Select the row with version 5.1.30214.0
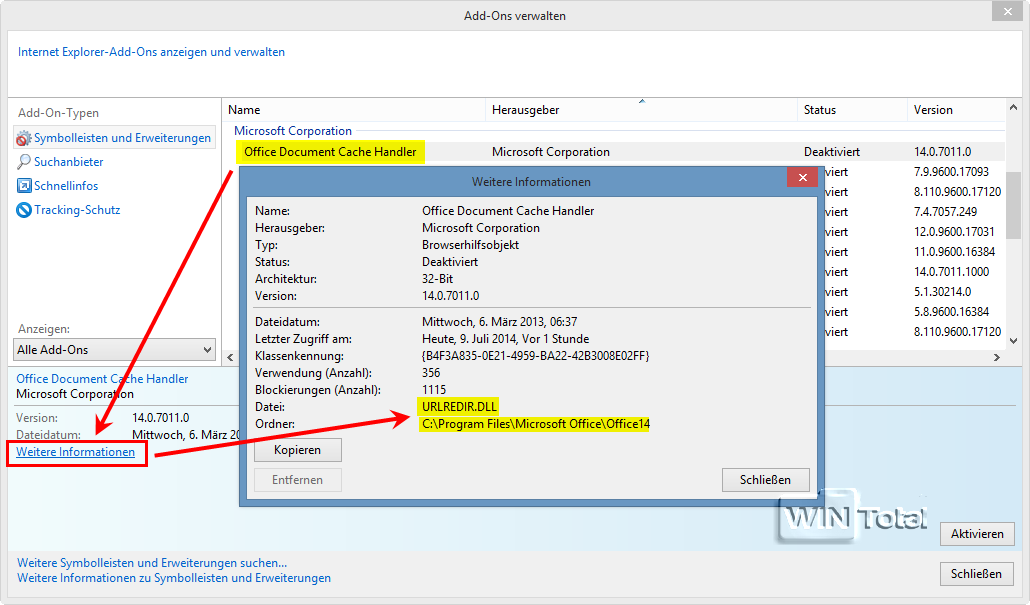Screen dimensions: 1030x605 point(942,292)
